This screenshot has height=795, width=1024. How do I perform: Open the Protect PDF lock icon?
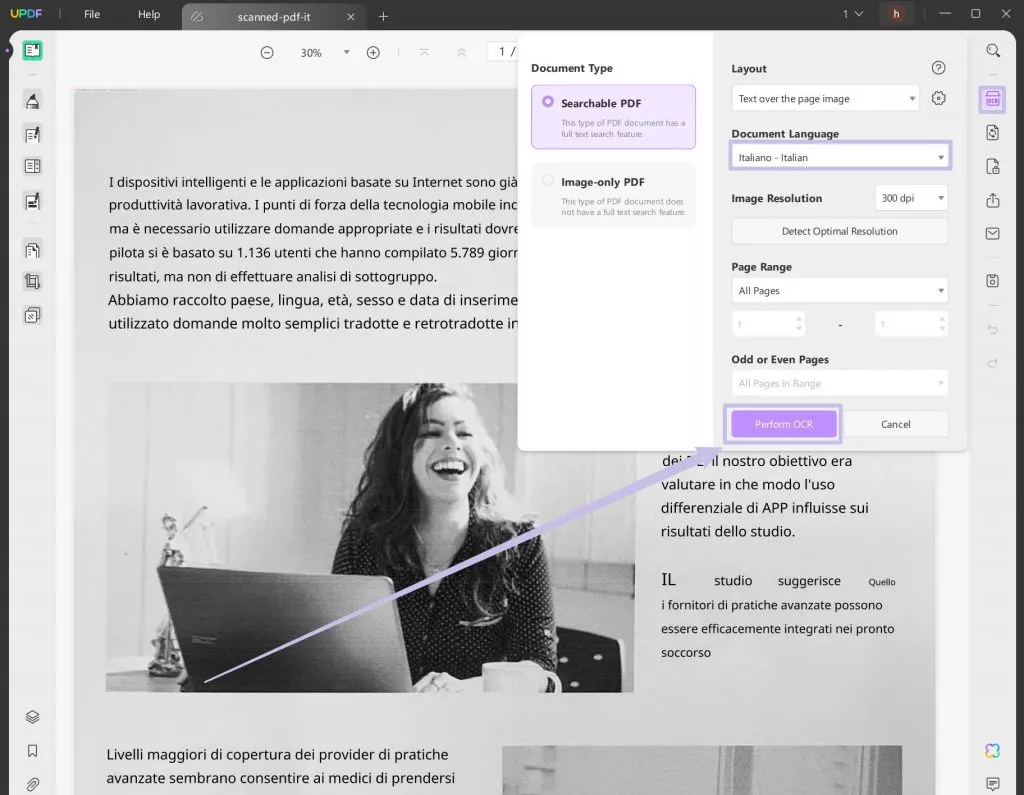(993, 167)
